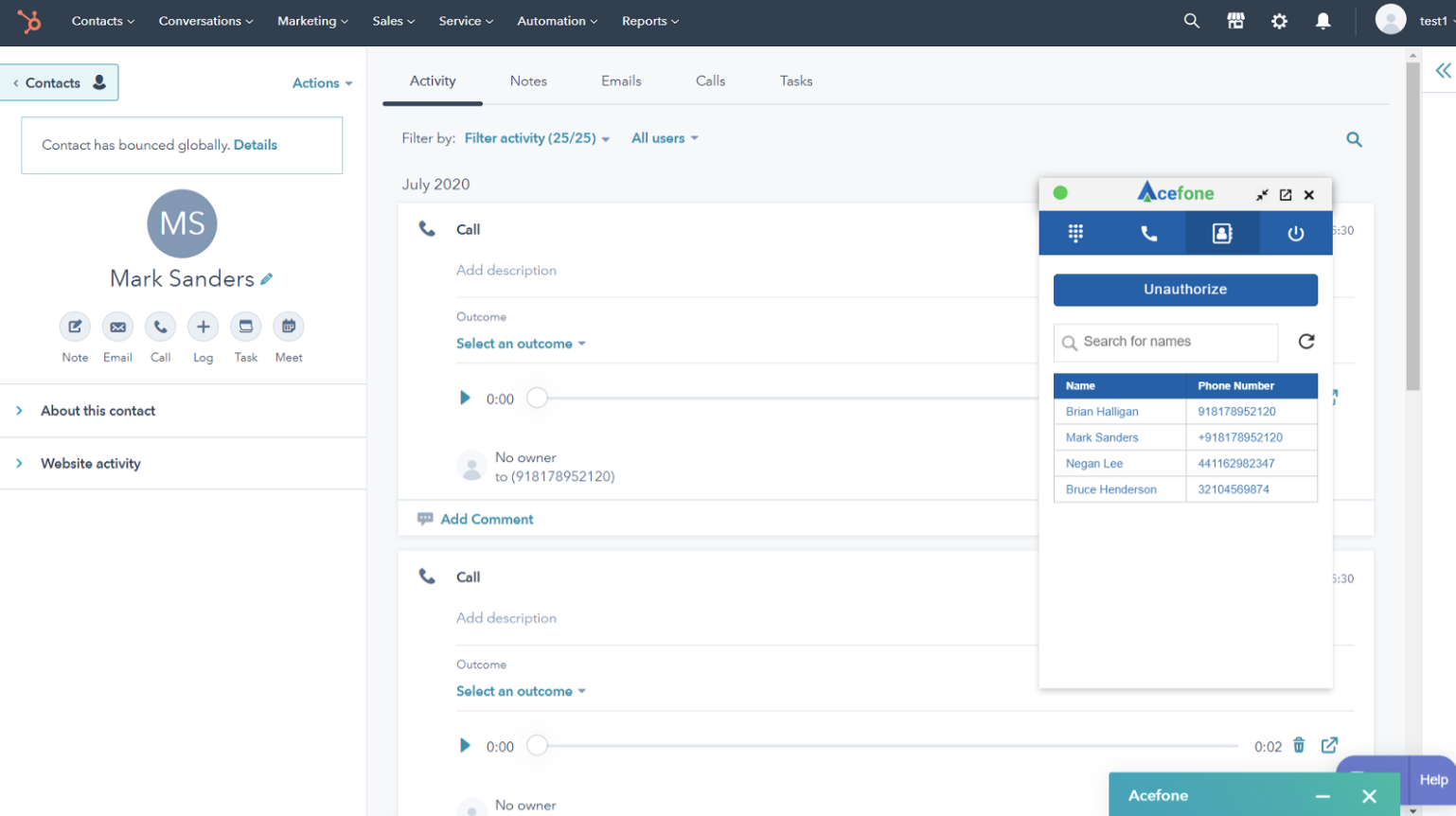Open the Marketplace icon in top bar

pyautogui.click(x=1235, y=21)
